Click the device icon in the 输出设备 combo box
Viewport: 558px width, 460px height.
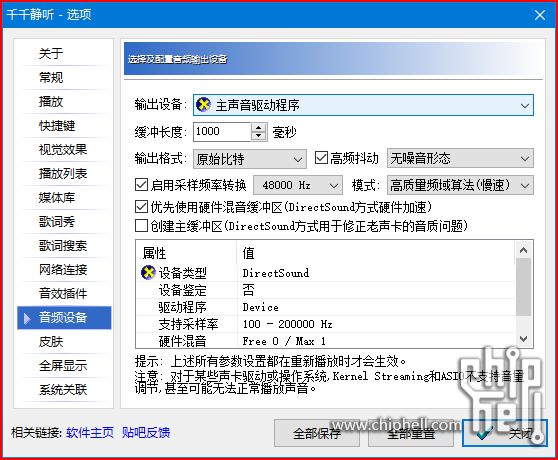[204, 105]
